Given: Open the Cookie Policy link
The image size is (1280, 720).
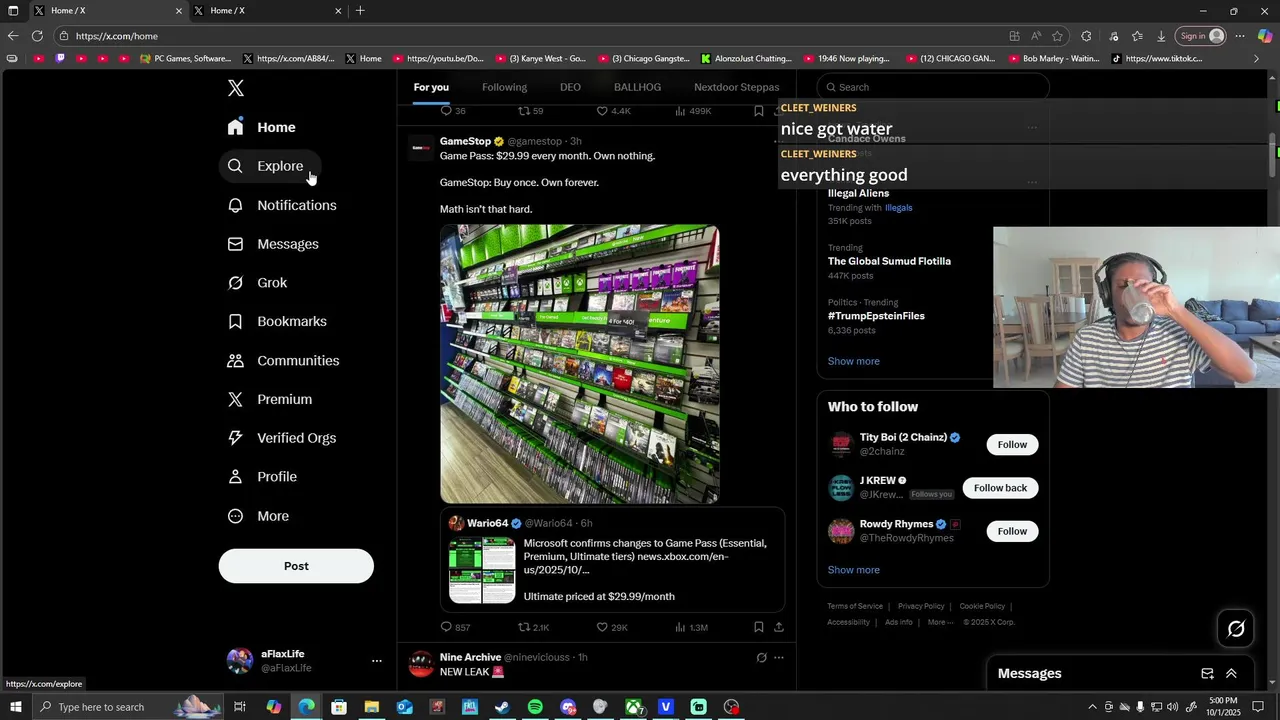Looking at the screenshot, I should click(x=982, y=606).
